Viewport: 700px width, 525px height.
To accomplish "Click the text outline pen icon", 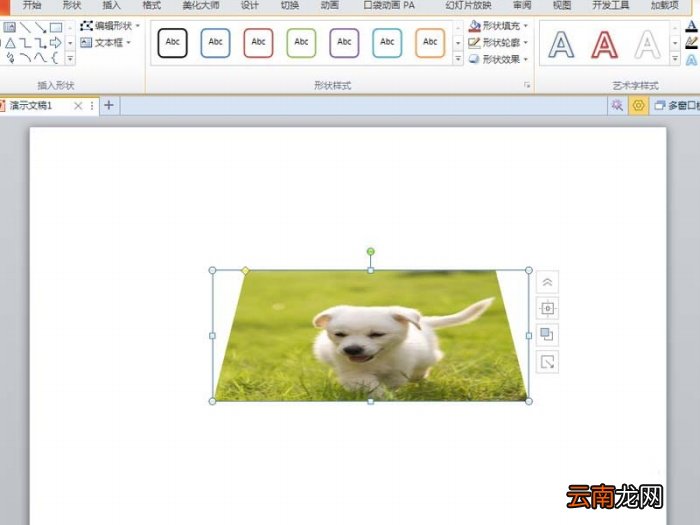I will pyautogui.click(x=691, y=43).
